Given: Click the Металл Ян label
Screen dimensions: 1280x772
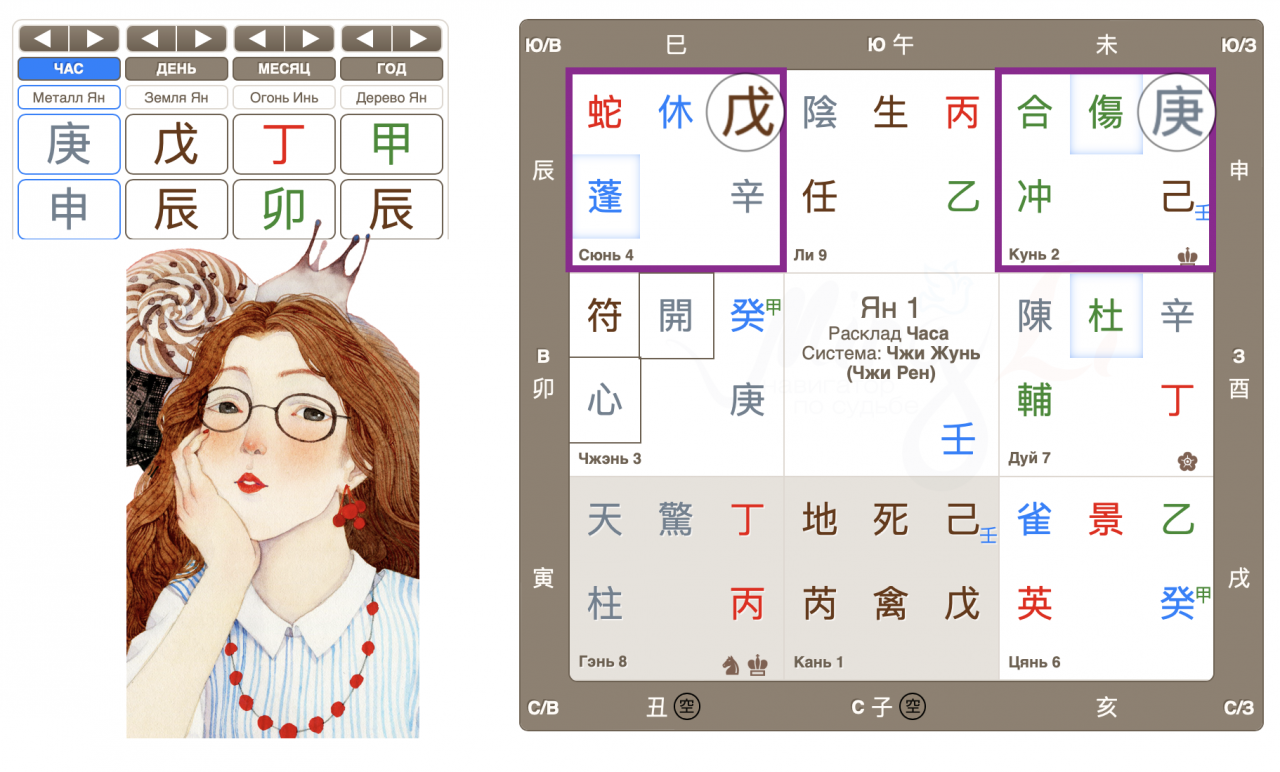Looking at the screenshot, I should pos(69,98).
